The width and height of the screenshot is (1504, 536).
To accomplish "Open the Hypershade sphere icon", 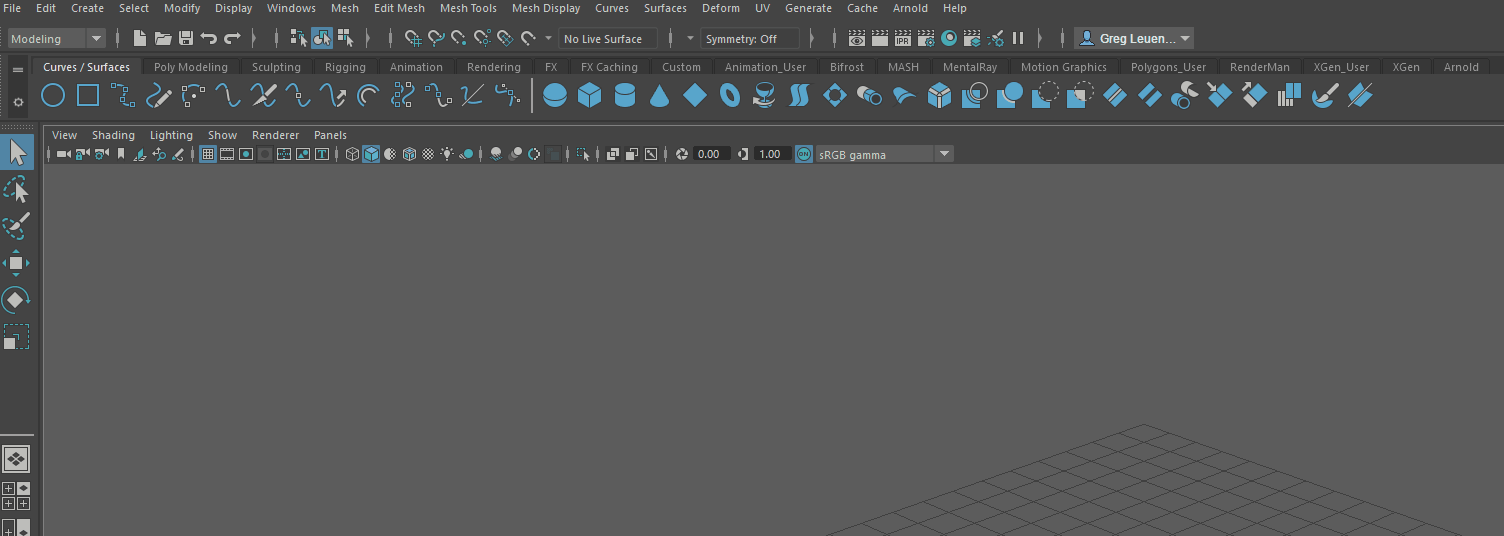I will (949, 38).
